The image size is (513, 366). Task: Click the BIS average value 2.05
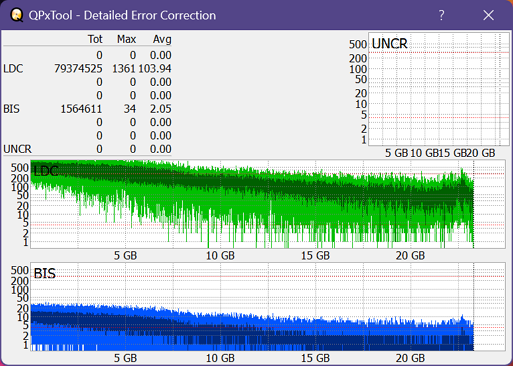pyautogui.click(x=160, y=109)
